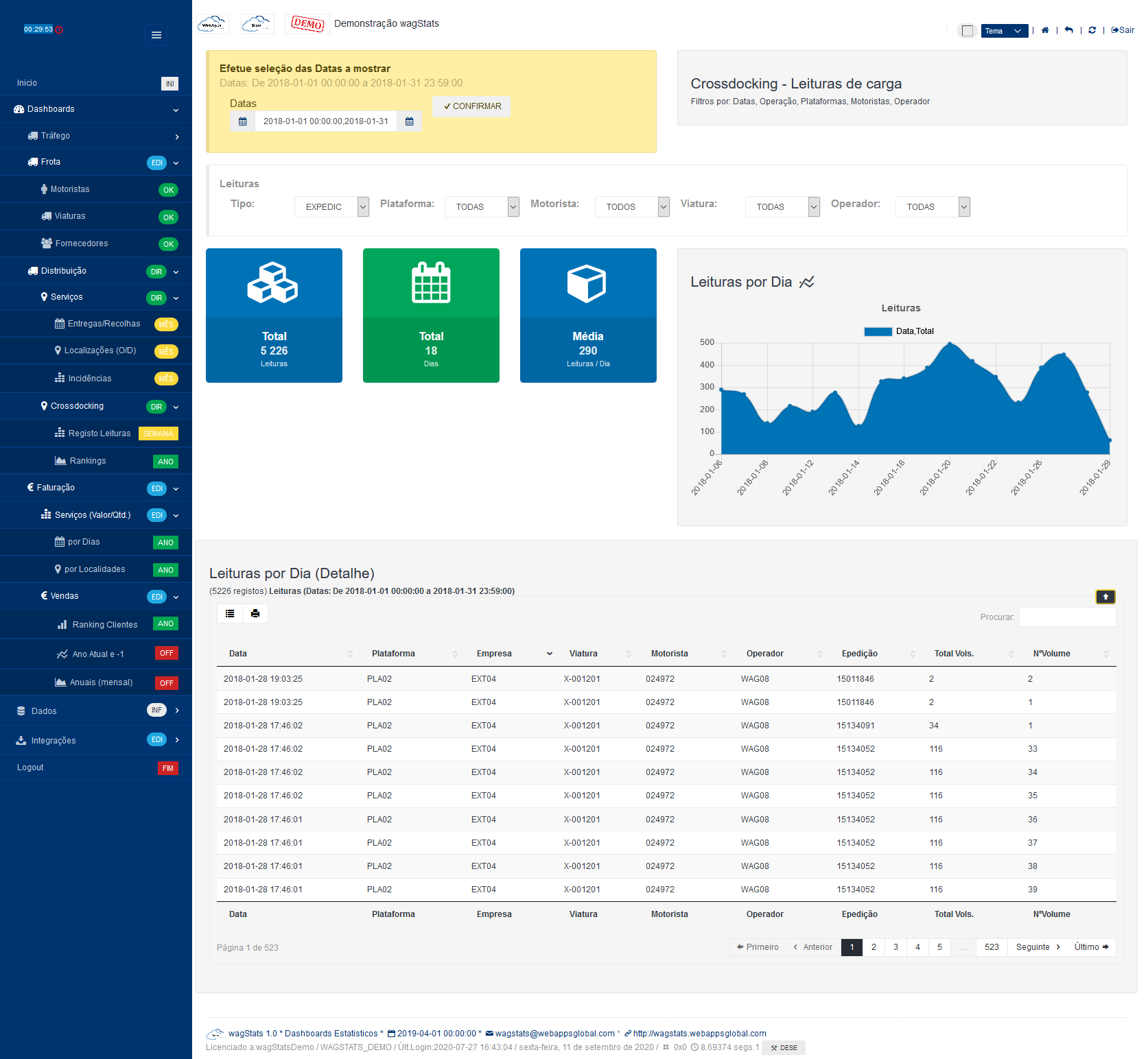
Task: Toggle the checkbox next to Tema
Action: pos(968,31)
